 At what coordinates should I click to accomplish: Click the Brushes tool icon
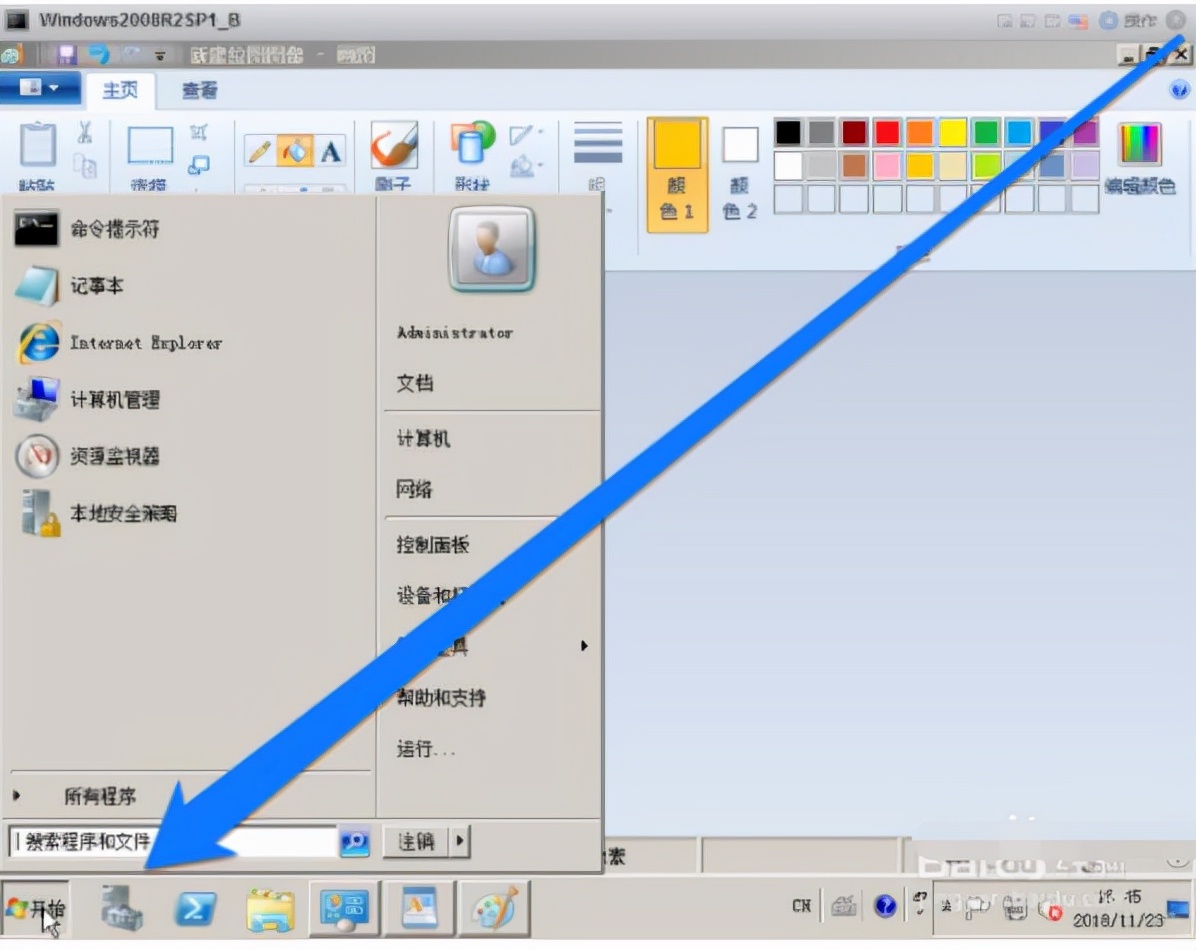click(393, 146)
